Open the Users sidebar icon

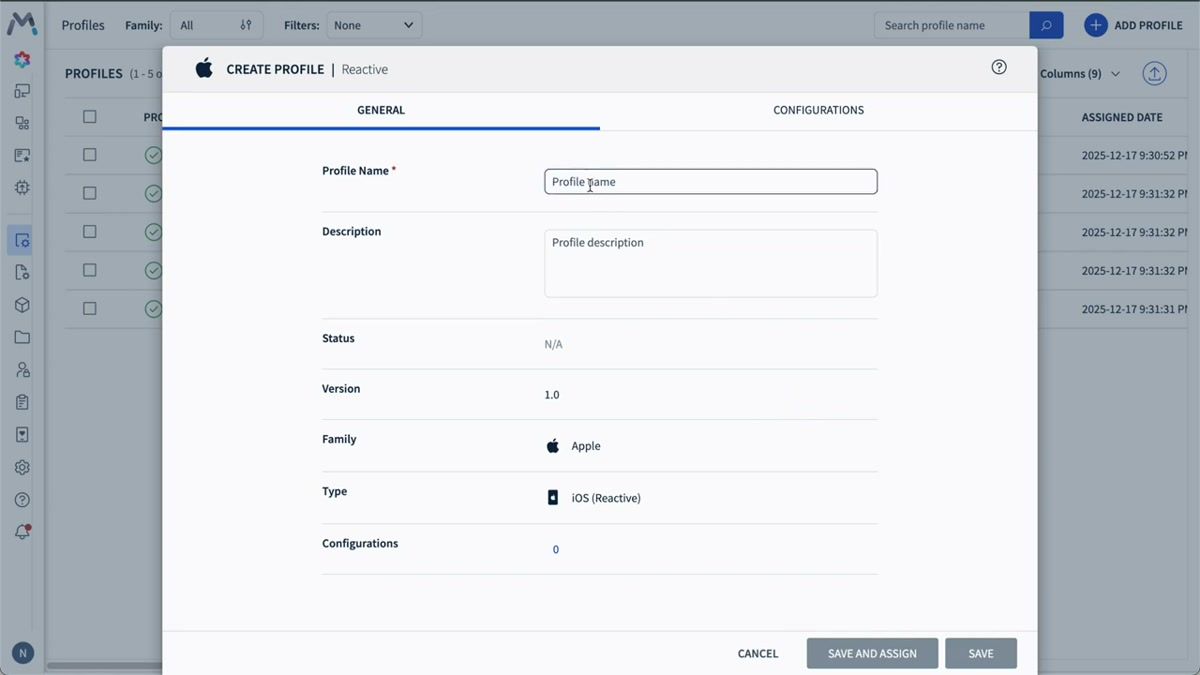click(22, 369)
